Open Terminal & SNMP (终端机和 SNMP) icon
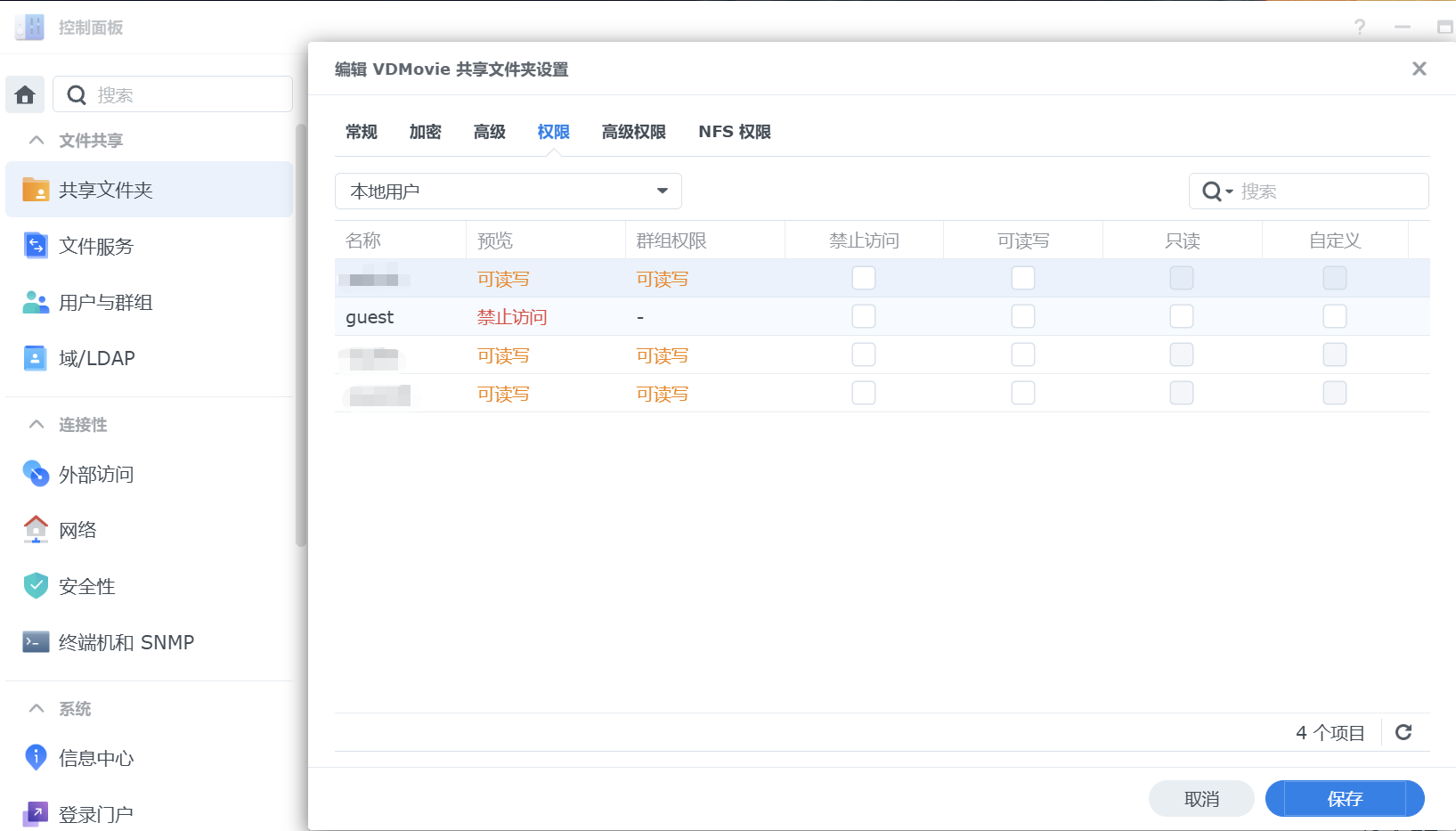Image resolution: width=1456 pixels, height=831 pixels. [x=36, y=642]
